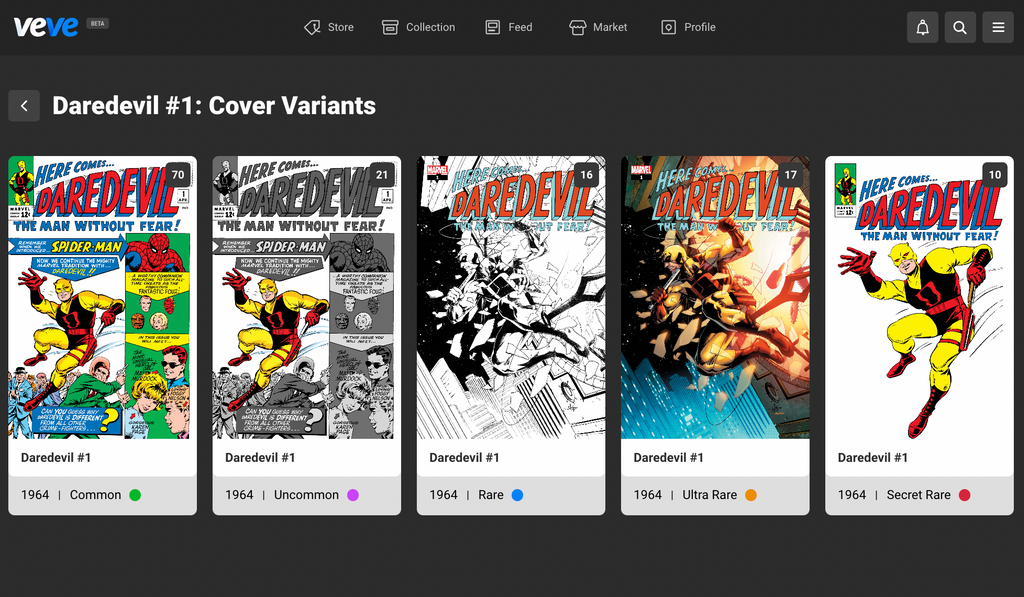The height and width of the screenshot is (597, 1024).
Task: Click Daredevil #1 title on Secret Rare card
Action: [873, 458]
